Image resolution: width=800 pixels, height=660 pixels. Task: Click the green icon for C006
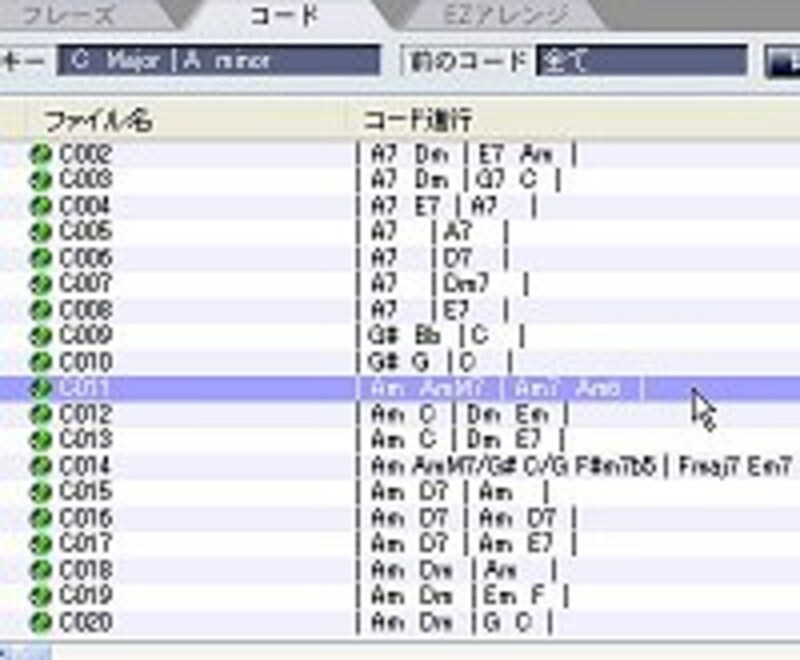[x=40, y=258]
